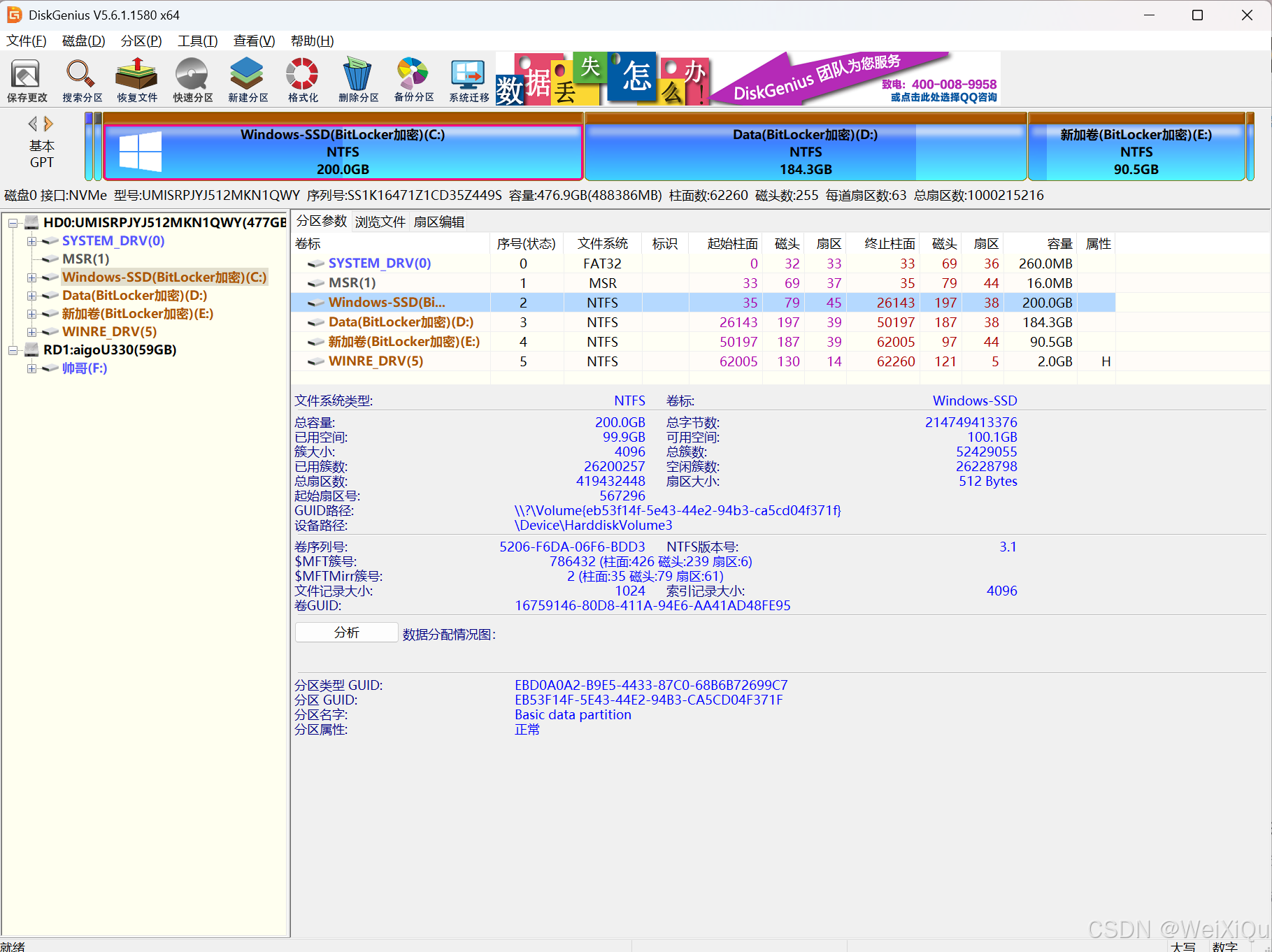Image resolution: width=1272 pixels, height=952 pixels.
Task: Open the Search Partition (搜索分区) tool
Action: pyautogui.click(x=82, y=80)
